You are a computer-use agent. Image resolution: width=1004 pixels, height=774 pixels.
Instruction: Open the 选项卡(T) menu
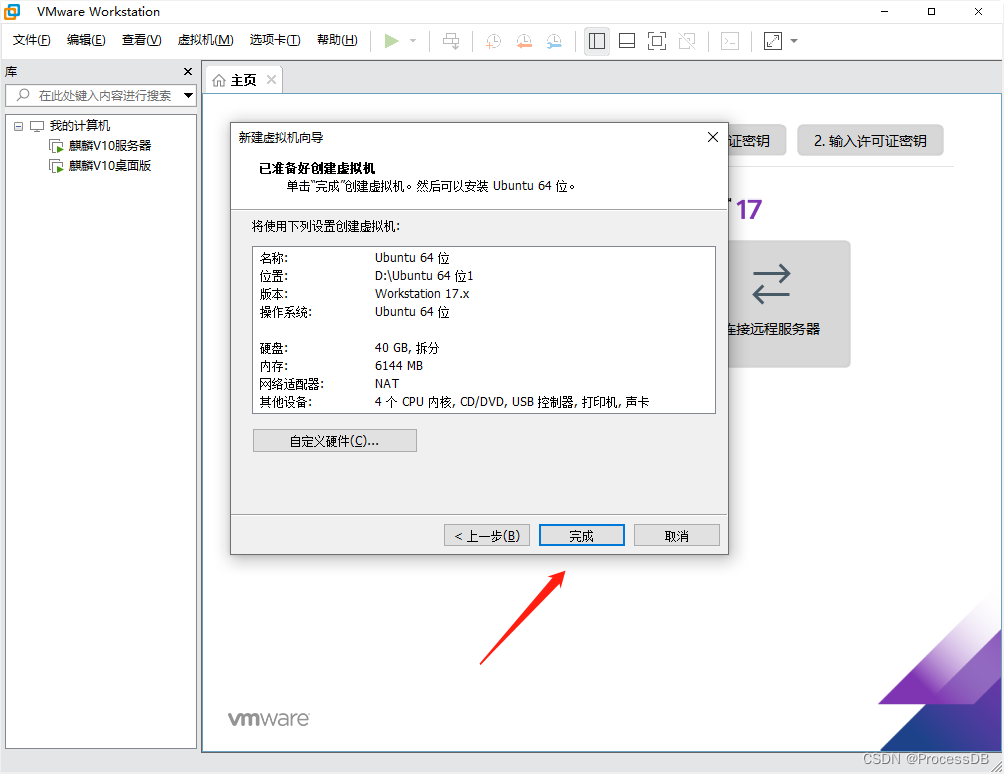coord(275,40)
